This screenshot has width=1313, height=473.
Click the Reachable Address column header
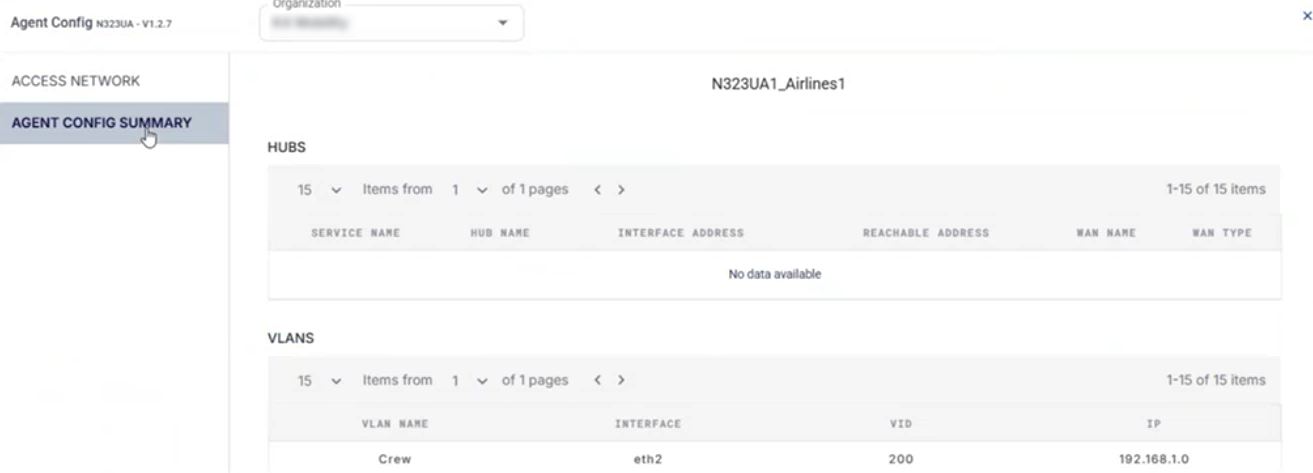925,233
